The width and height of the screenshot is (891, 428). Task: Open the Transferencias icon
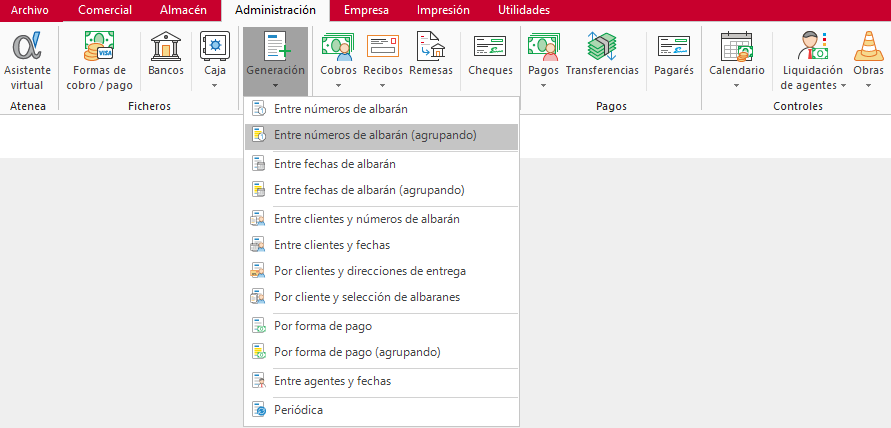(x=602, y=47)
